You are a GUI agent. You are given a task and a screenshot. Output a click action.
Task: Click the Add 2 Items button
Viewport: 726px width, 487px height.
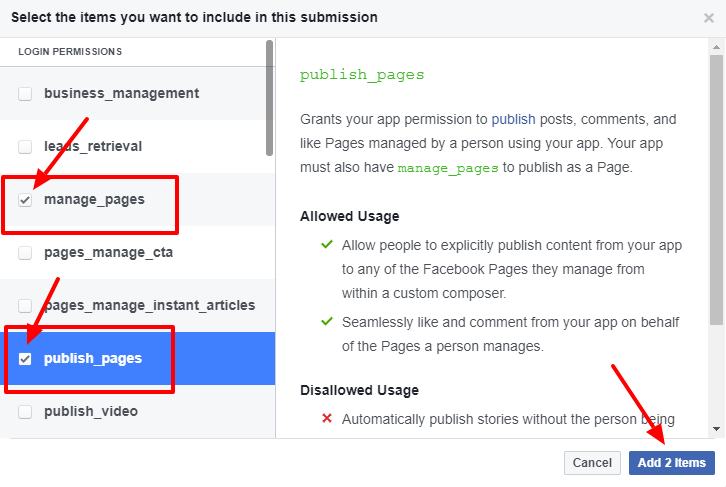[x=671, y=463]
